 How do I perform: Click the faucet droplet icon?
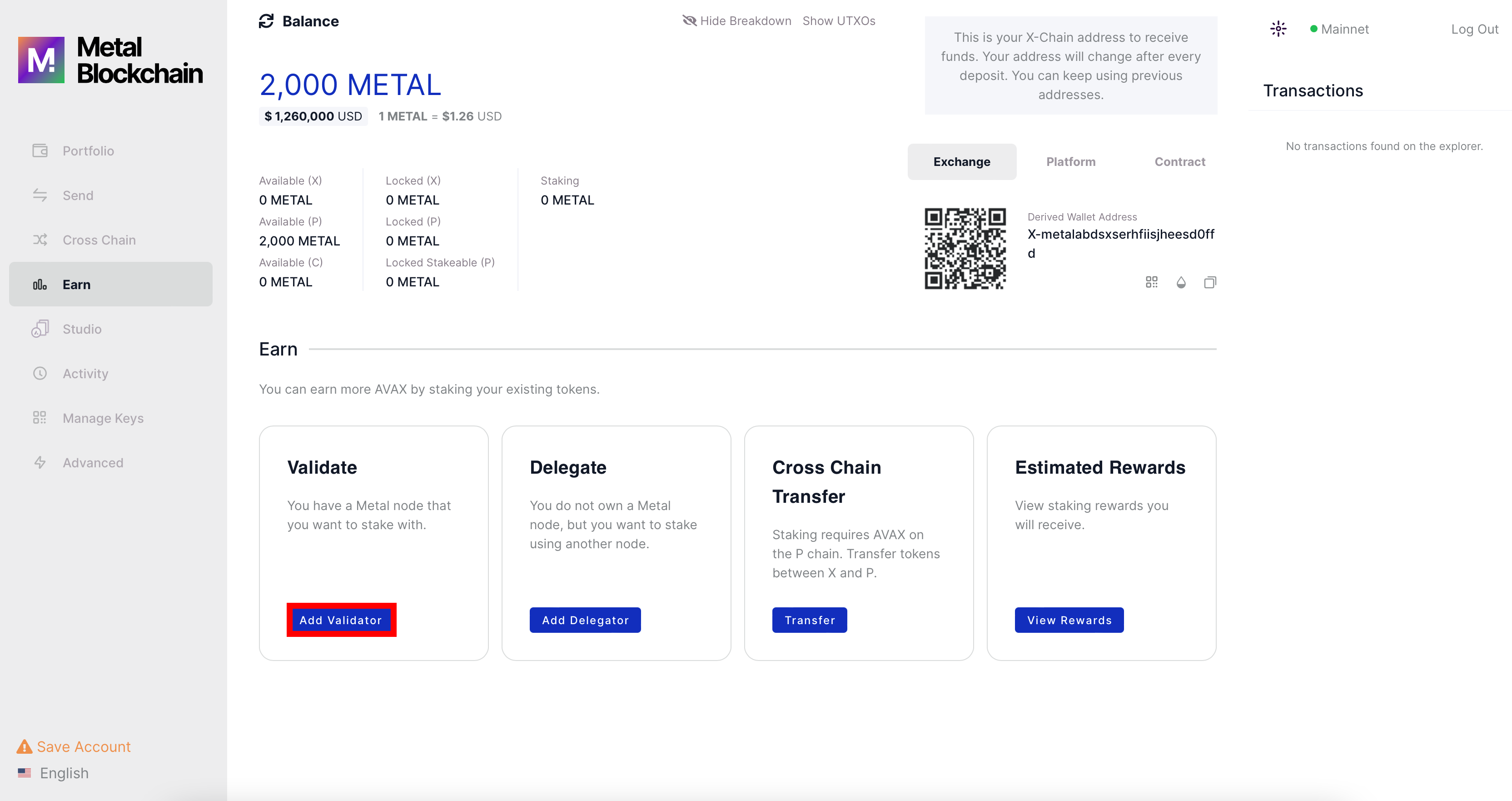click(x=1181, y=282)
